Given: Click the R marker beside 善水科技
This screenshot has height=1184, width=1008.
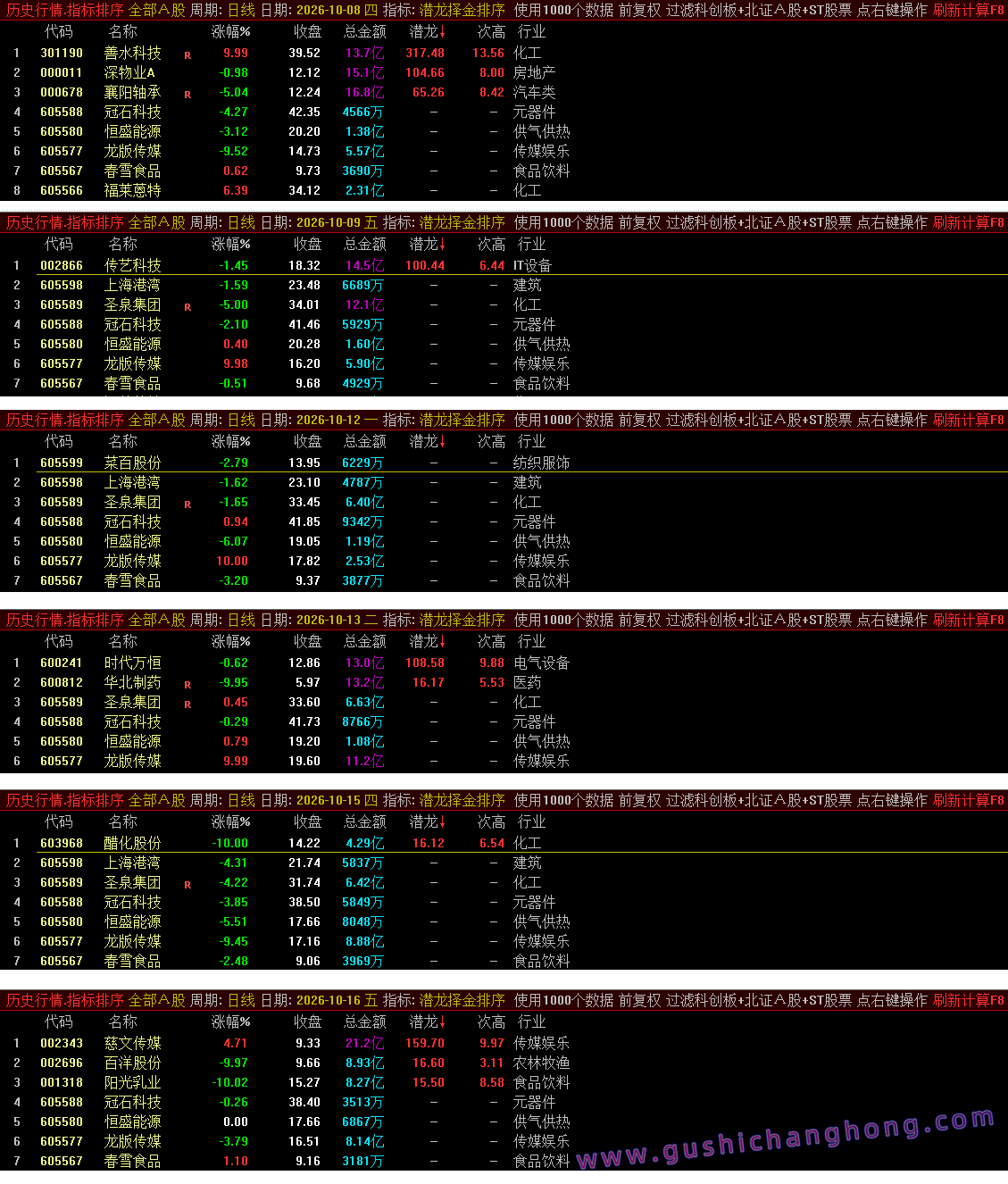Looking at the screenshot, I should [187, 55].
